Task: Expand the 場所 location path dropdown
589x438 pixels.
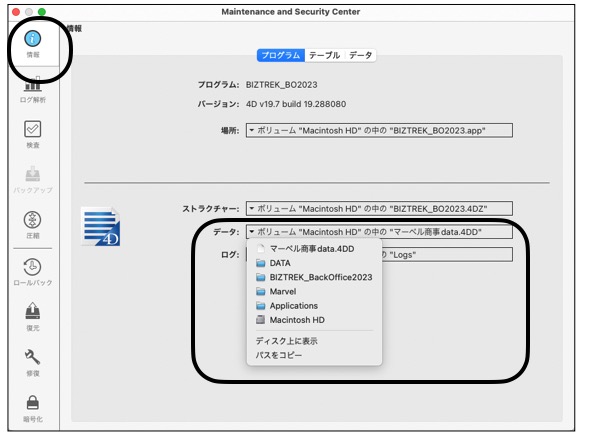Action: click(x=379, y=131)
